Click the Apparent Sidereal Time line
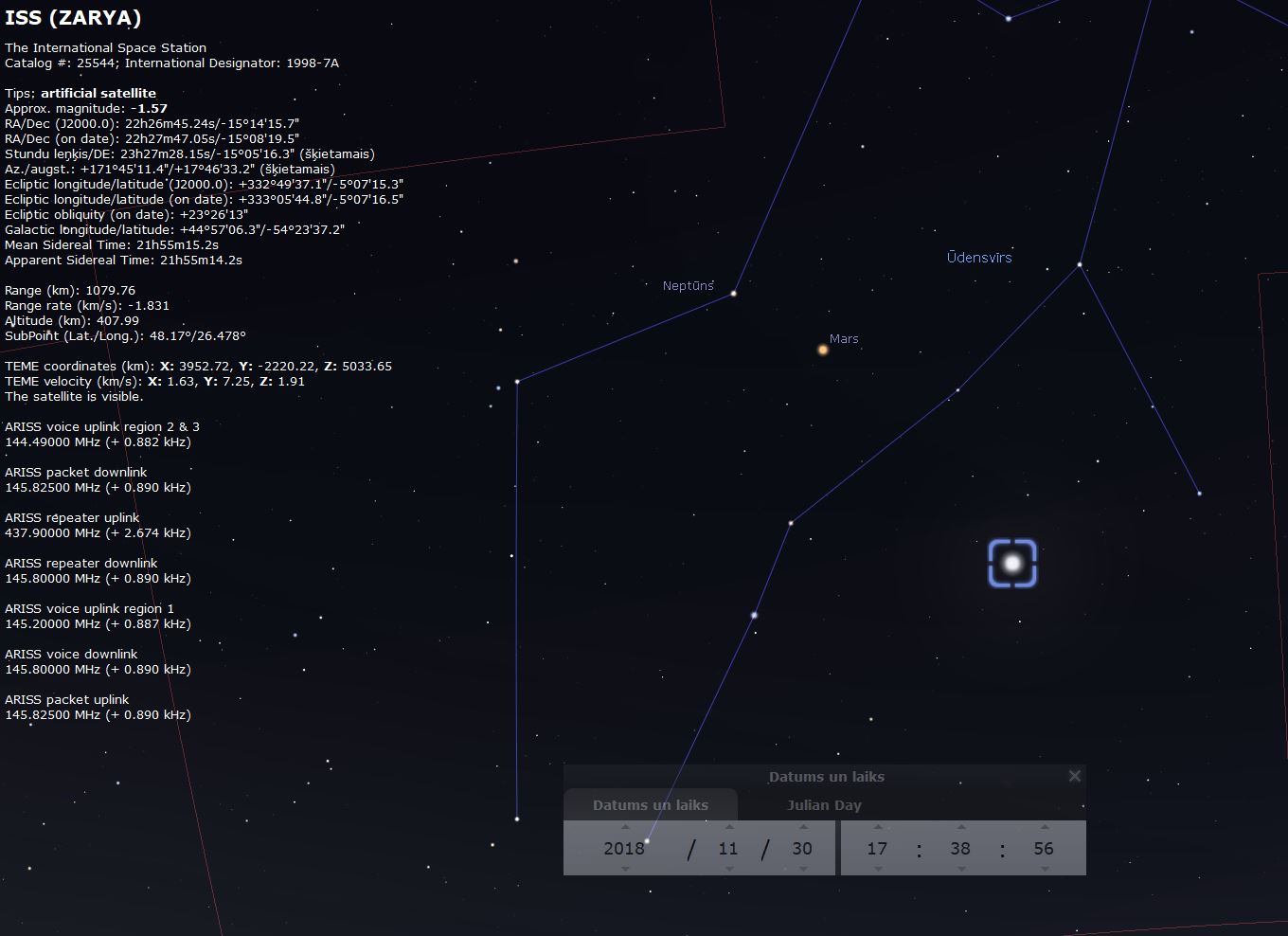The height and width of the screenshot is (936, 1288). (x=123, y=261)
